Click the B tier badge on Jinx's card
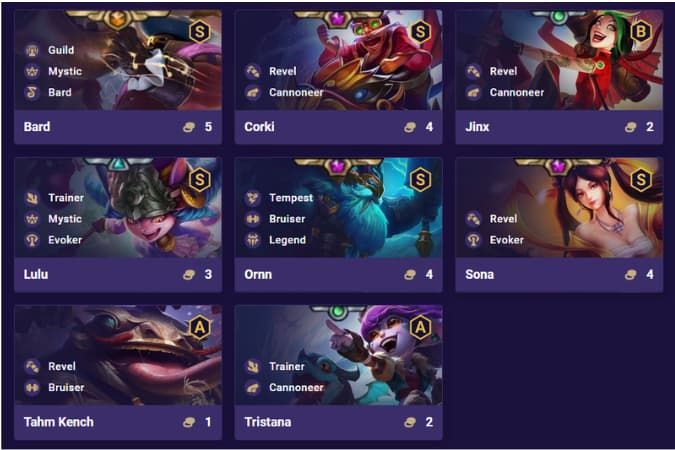Screen dimensions: 675x450 (x=641, y=32)
